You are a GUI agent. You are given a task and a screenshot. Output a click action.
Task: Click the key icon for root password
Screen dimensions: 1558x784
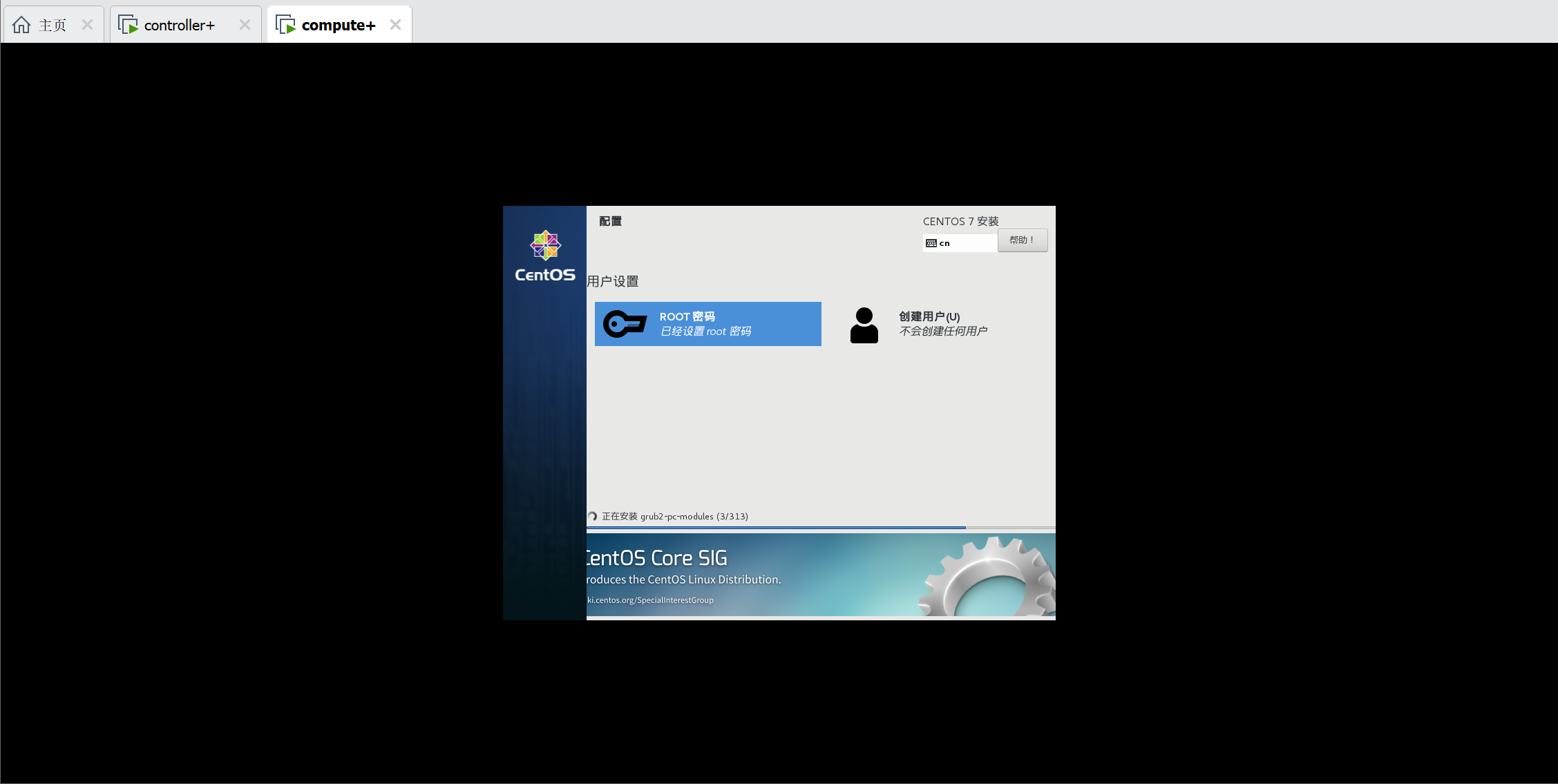[625, 324]
